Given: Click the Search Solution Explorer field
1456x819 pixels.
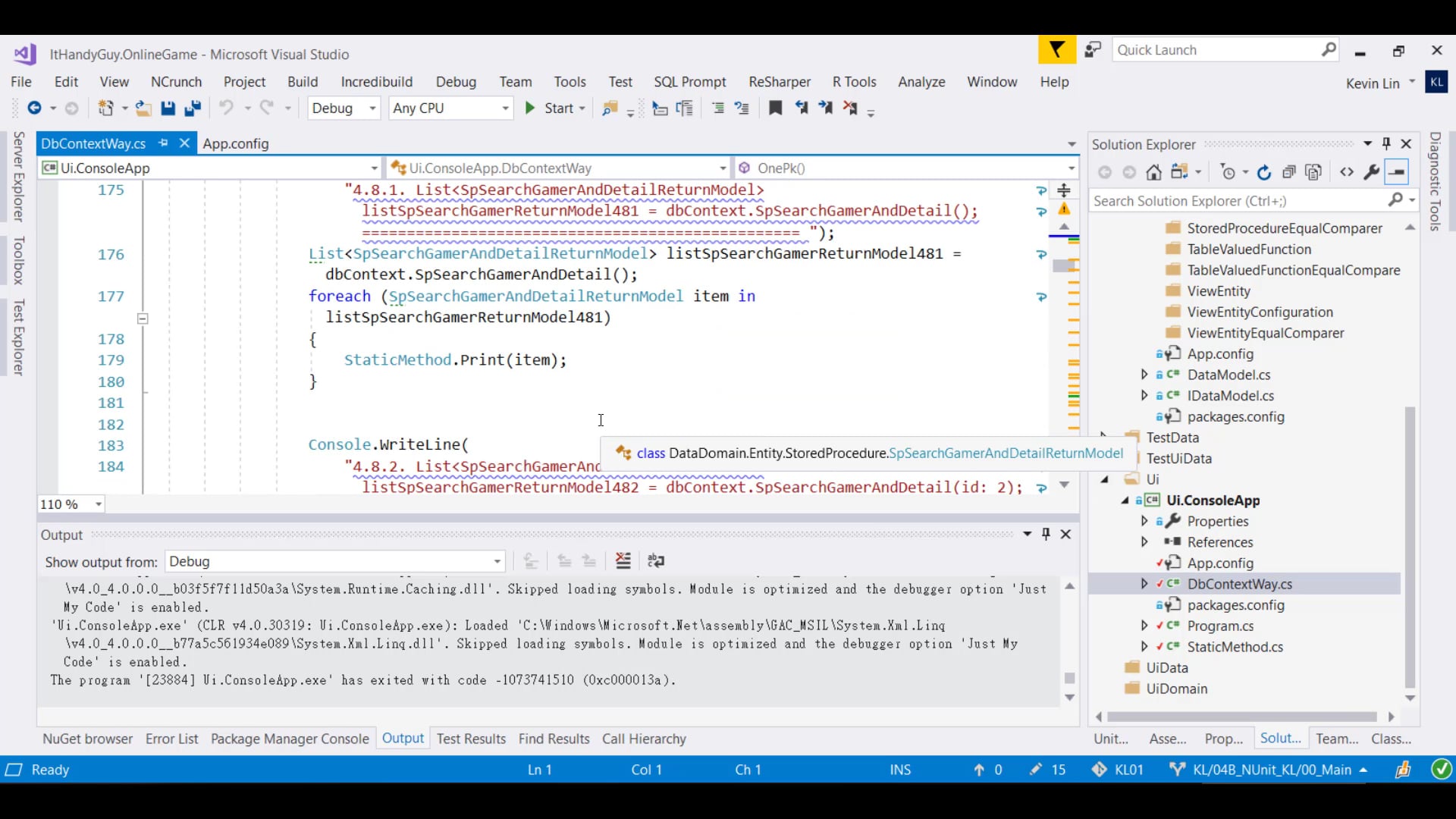Looking at the screenshot, I should pos(1238,201).
